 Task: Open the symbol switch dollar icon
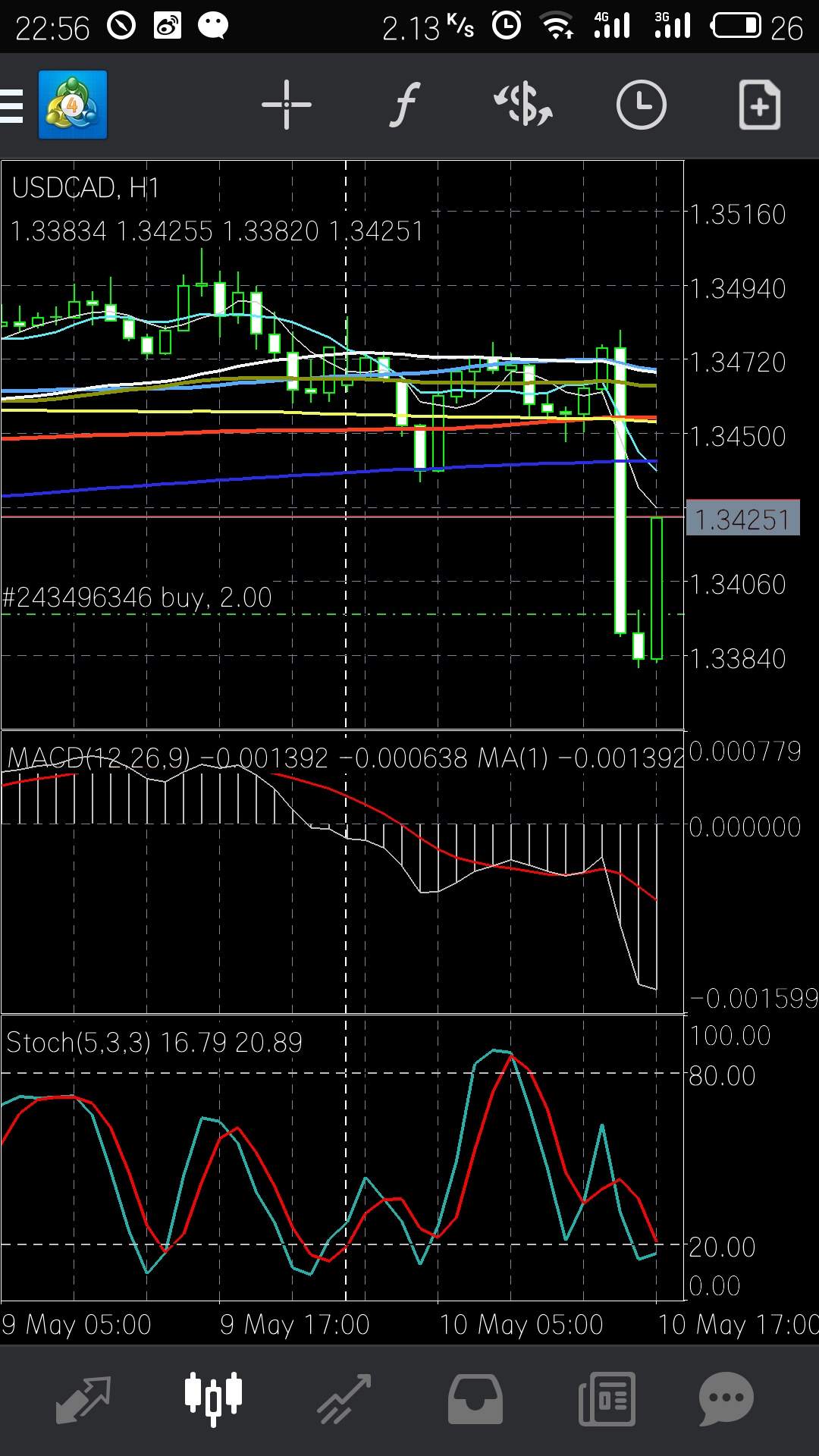point(523,105)
